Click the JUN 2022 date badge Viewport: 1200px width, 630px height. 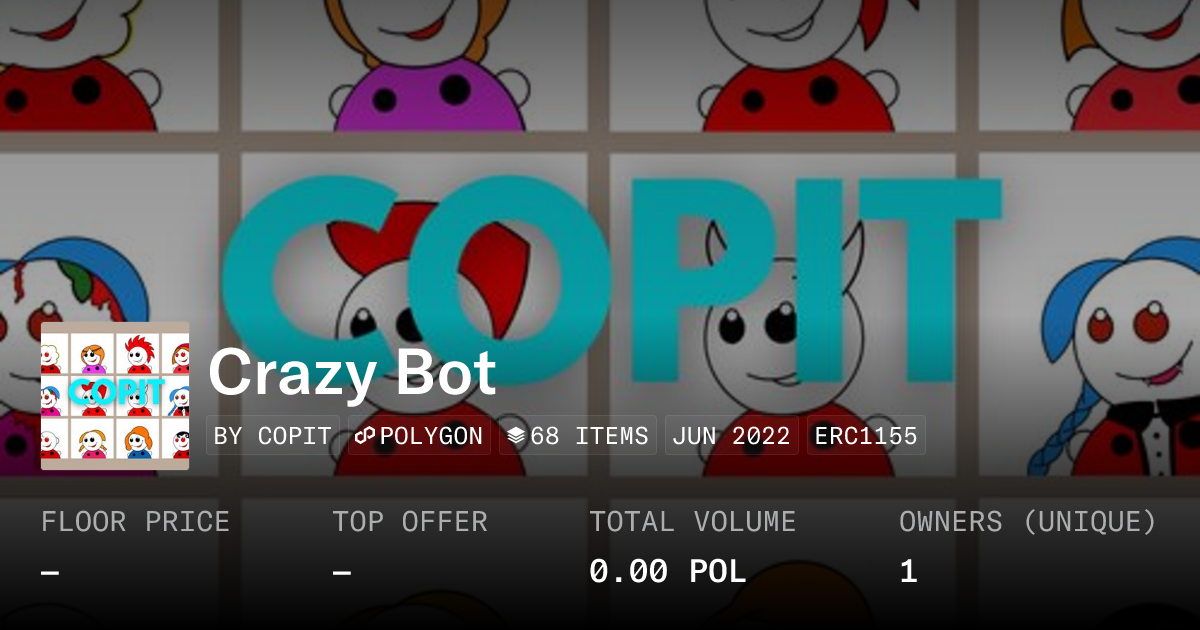click(731, 436)
